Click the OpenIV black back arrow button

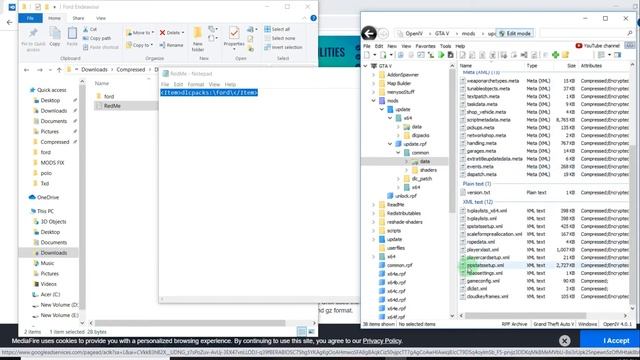pyautogui.click(x=369, y=33)
